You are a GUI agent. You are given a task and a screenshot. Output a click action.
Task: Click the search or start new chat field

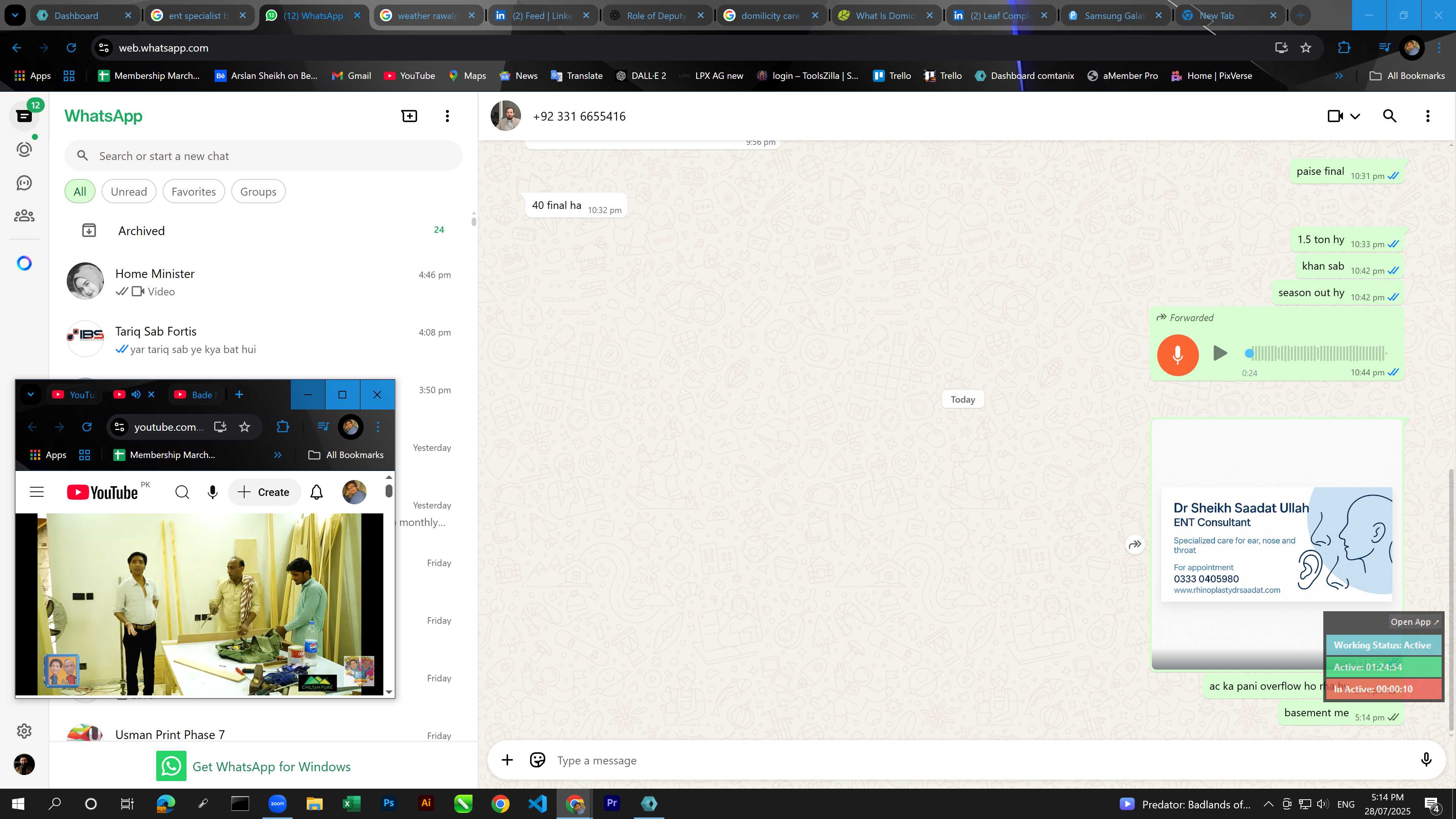[264, 156]
